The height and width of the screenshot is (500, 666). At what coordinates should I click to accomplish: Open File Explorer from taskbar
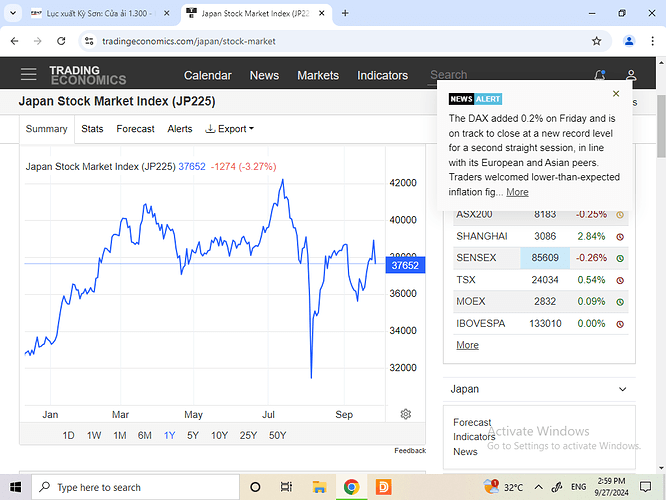[319, 487]
